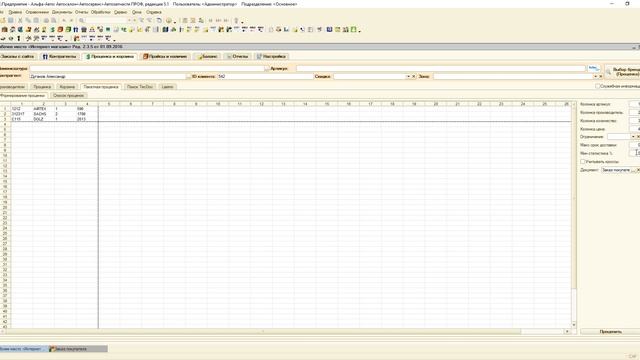Switch to the Прайсы и наличие tab

click(x=165, y=56)
